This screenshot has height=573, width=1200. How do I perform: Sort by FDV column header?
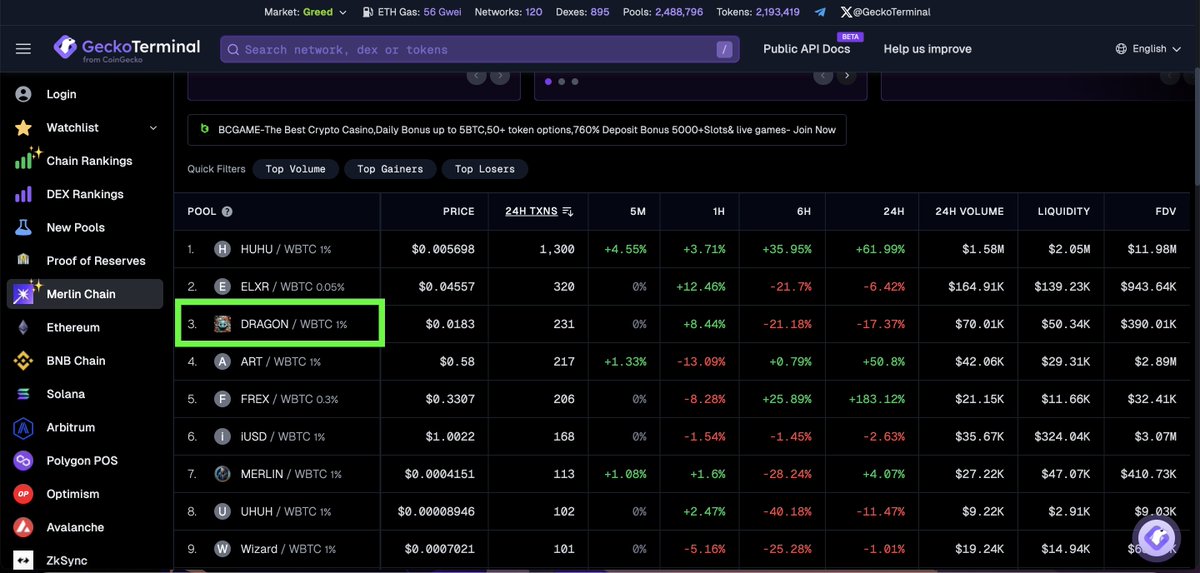click(1164, 212)
